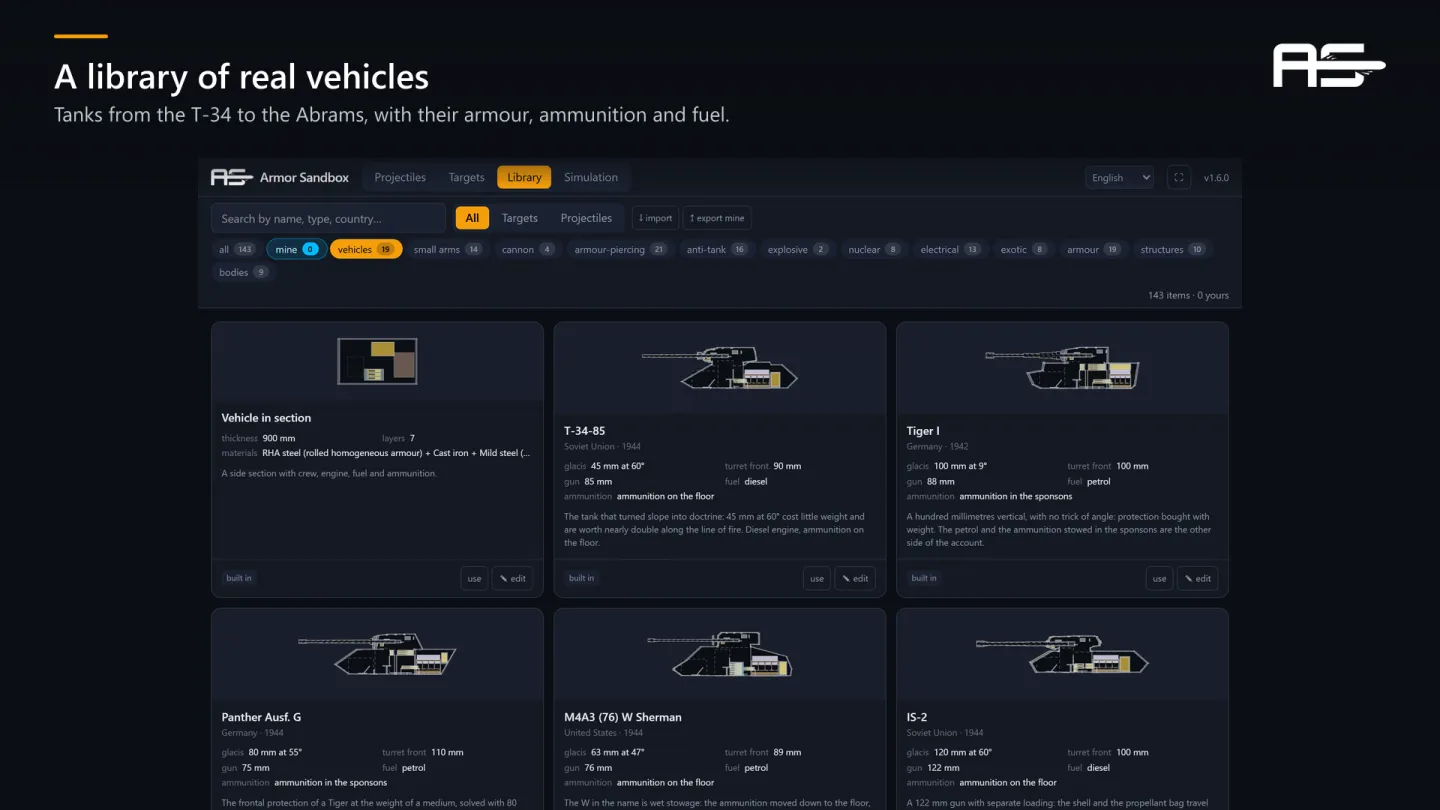Viewport: 1440px width, 810px height.
Task: Filter library by bodies chip
Action: [x=243, y=272]
